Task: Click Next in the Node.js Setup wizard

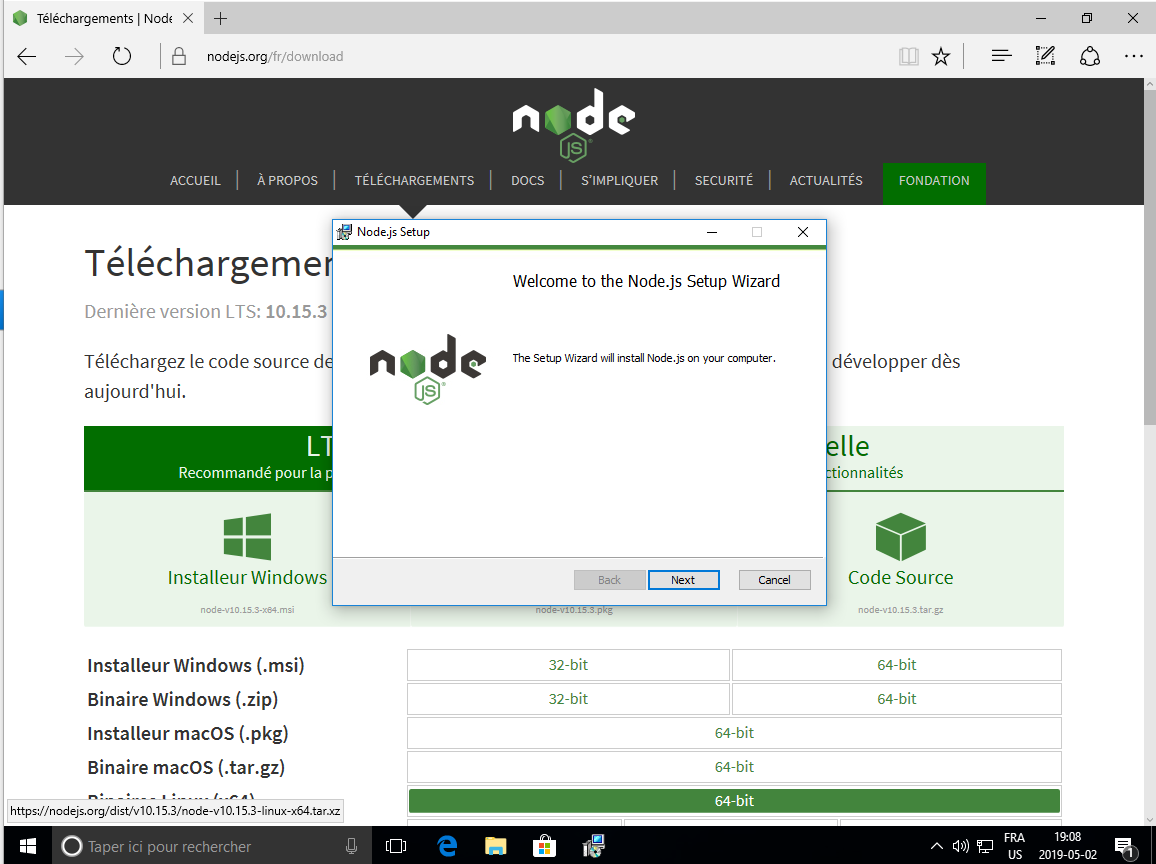Action: (683, 580)
